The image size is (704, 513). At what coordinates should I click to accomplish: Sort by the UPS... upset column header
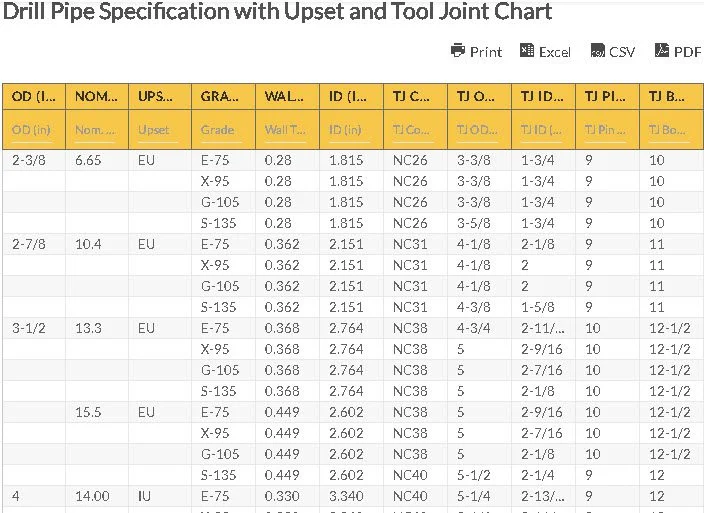[x=157, y=97]
